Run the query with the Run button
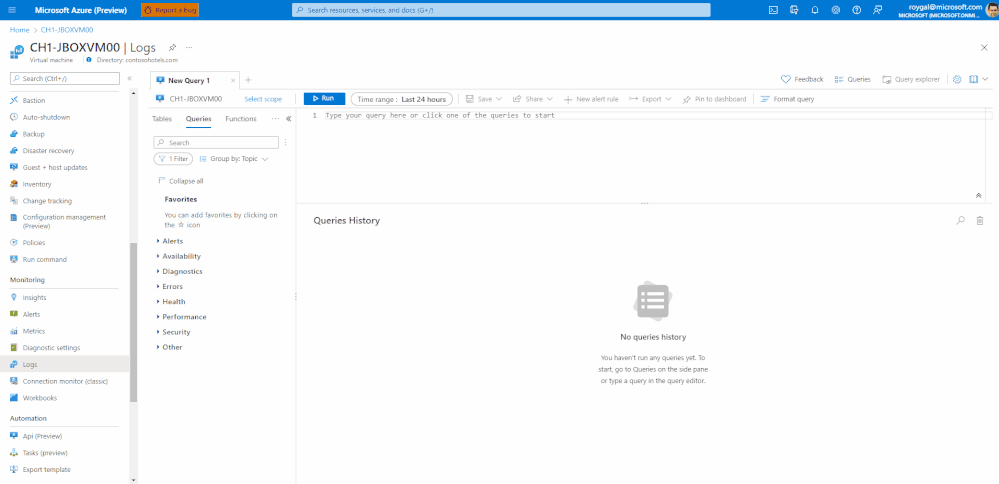 pyautogui.click(x=324, y=99)
